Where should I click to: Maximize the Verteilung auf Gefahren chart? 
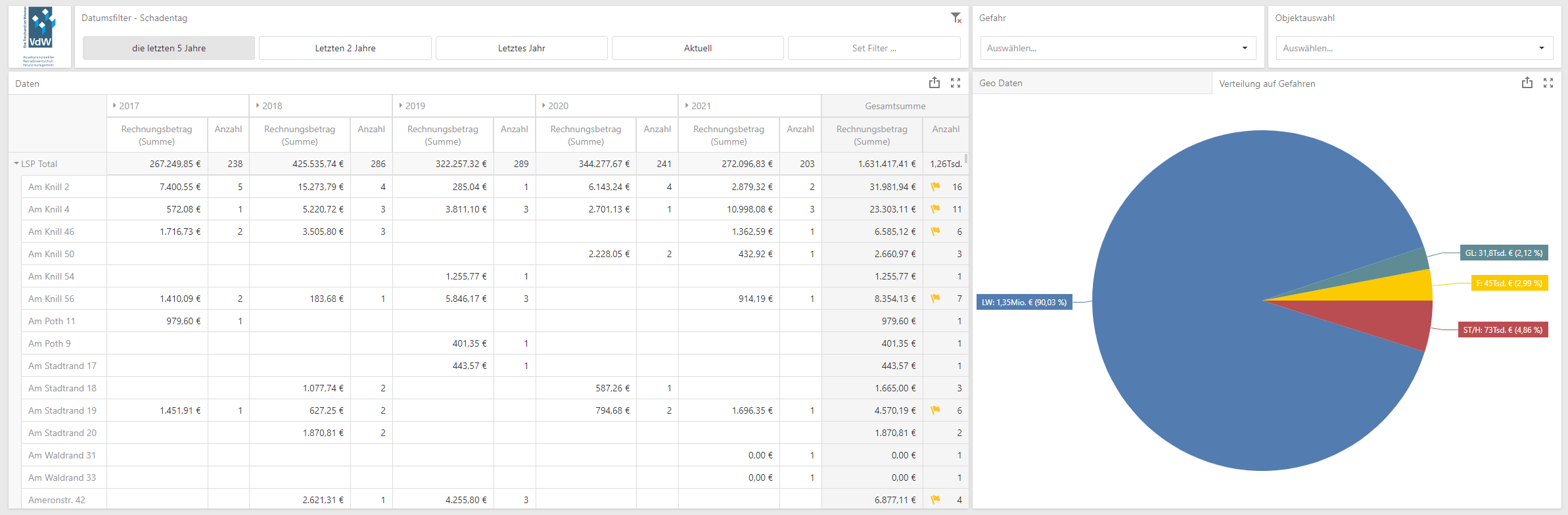pos(1548,83)
